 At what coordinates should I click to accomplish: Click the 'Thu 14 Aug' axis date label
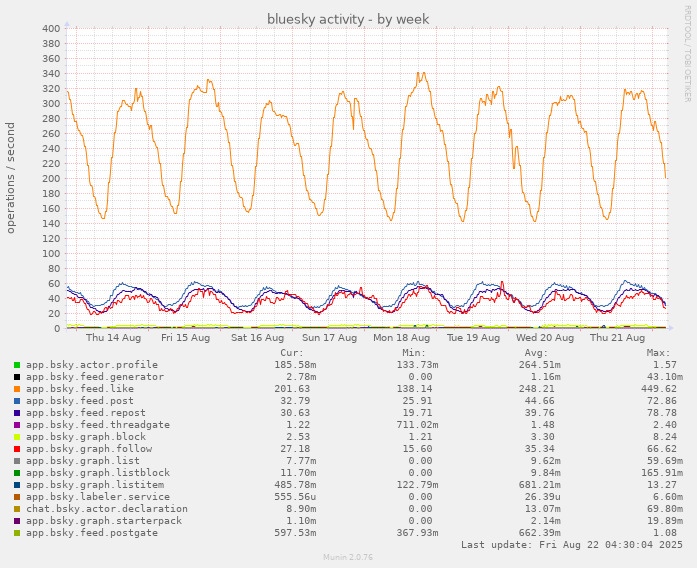[x=113, y=338]
